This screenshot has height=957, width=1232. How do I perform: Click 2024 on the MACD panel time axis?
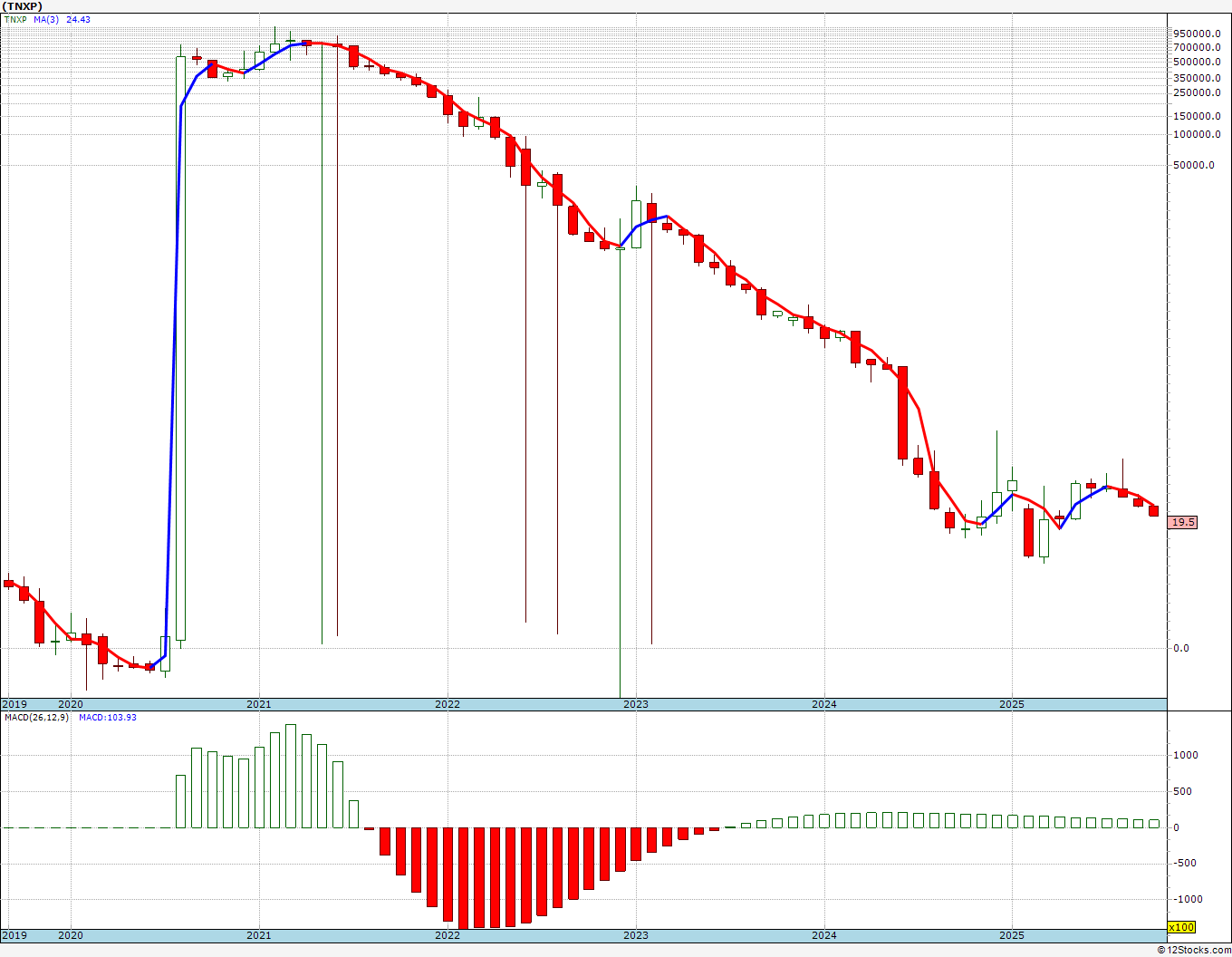(824, 935)
